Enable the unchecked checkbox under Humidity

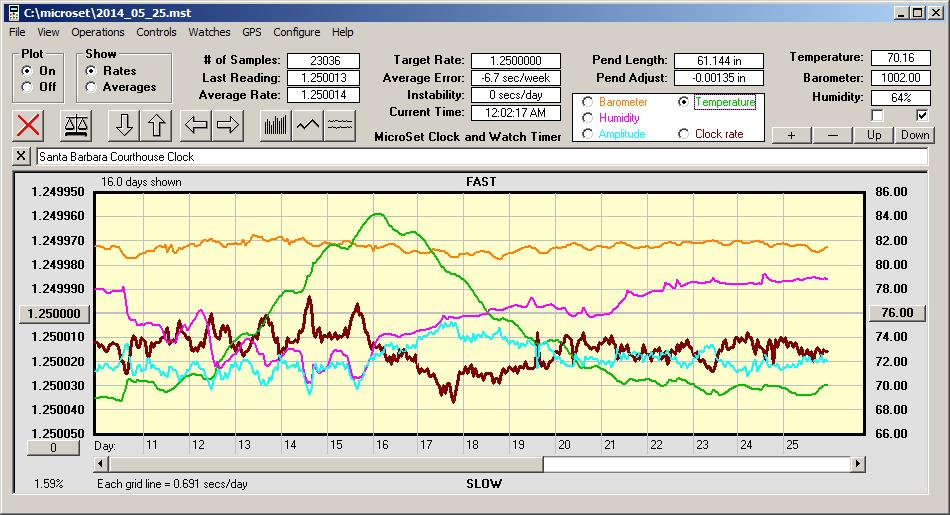click(x=877, y=115)
